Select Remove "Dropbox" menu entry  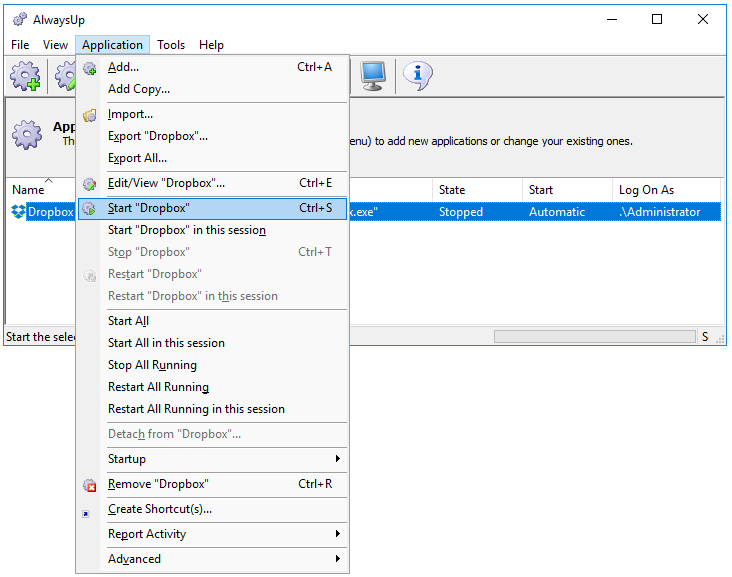coord(212,484)
